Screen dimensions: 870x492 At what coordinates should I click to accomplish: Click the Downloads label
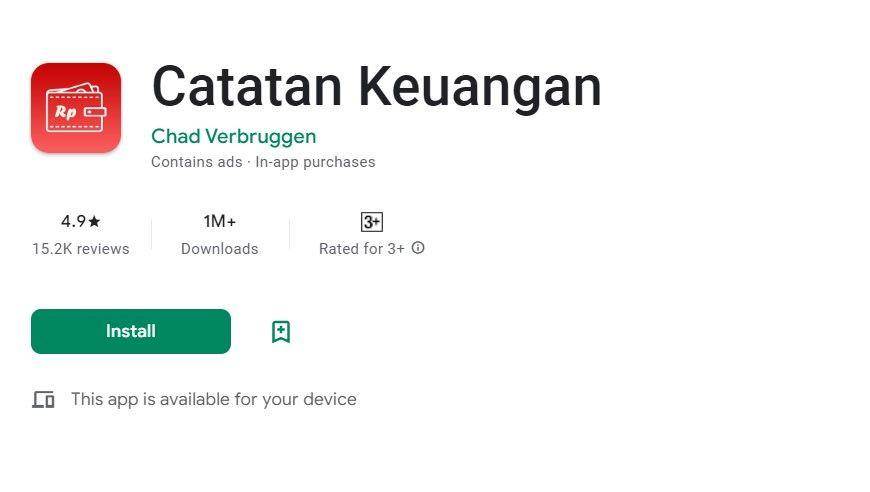[220, 248]
